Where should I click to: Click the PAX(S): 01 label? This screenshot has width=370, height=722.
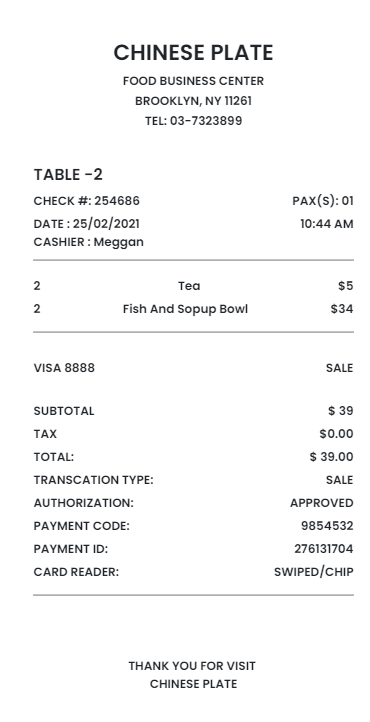(323, 201)
